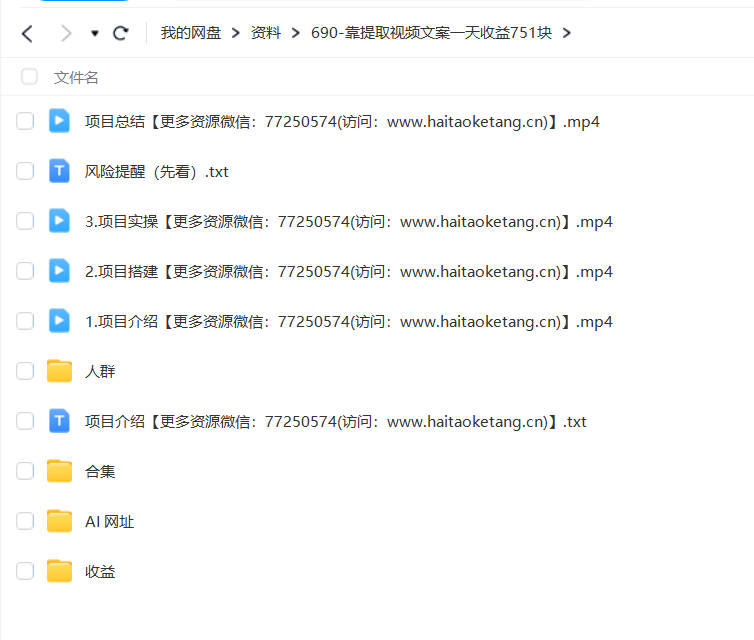Check the box for 2.项目搭建 mp4
Image resolution: width=754 pixels, height=640 pixels.
(25, 271)
